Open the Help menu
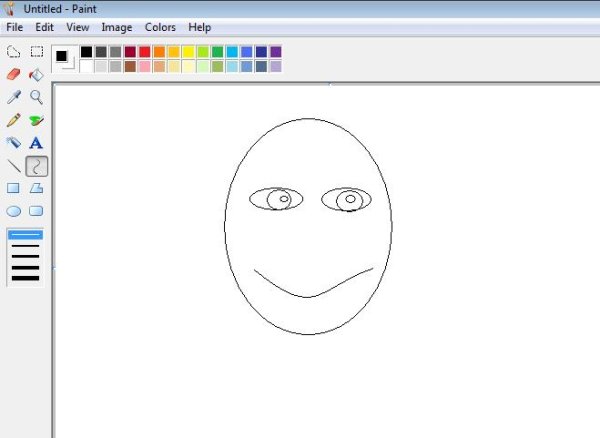This screenshot has height=438, width=600. pos(199,27)
